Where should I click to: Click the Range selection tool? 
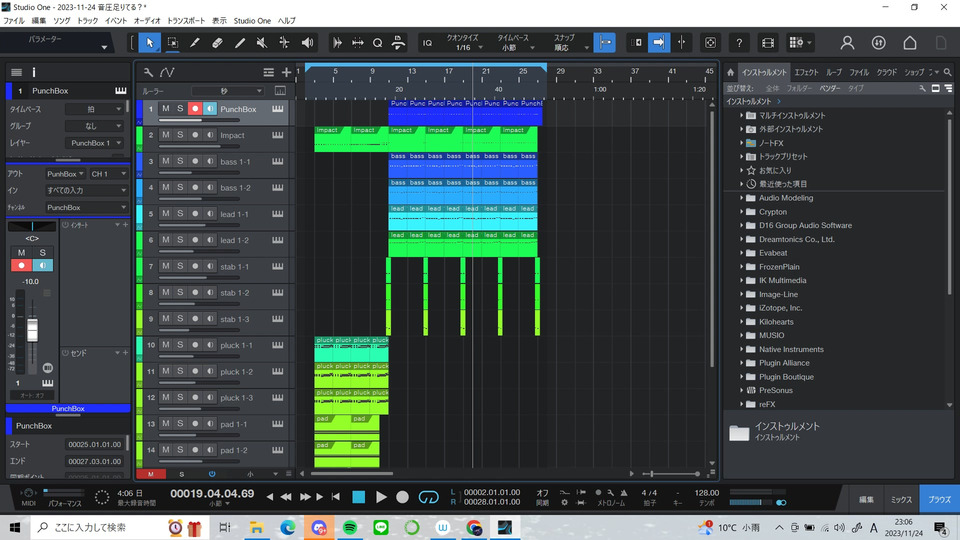tap(172, 43)
